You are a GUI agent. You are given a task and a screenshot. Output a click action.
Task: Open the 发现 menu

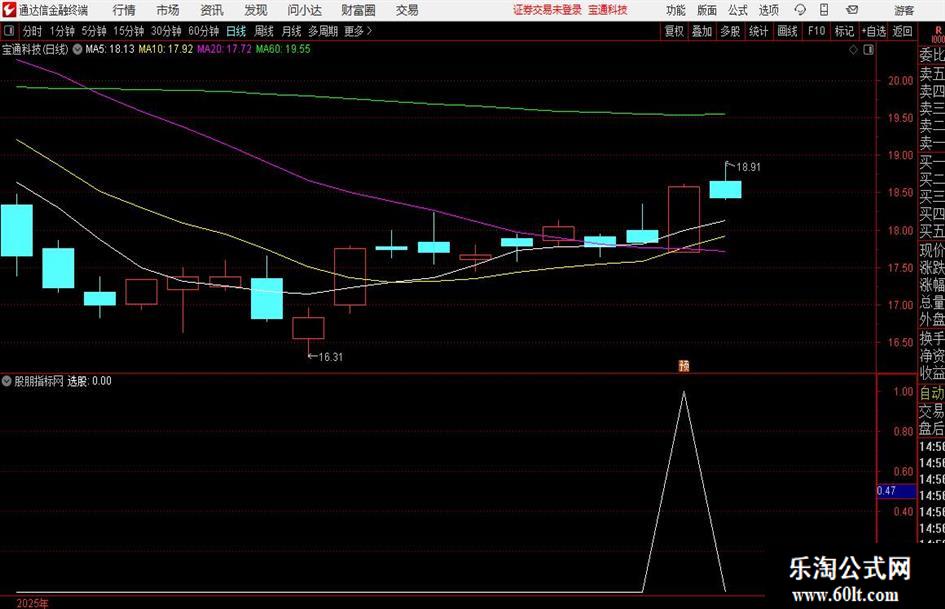pos(256,10)
